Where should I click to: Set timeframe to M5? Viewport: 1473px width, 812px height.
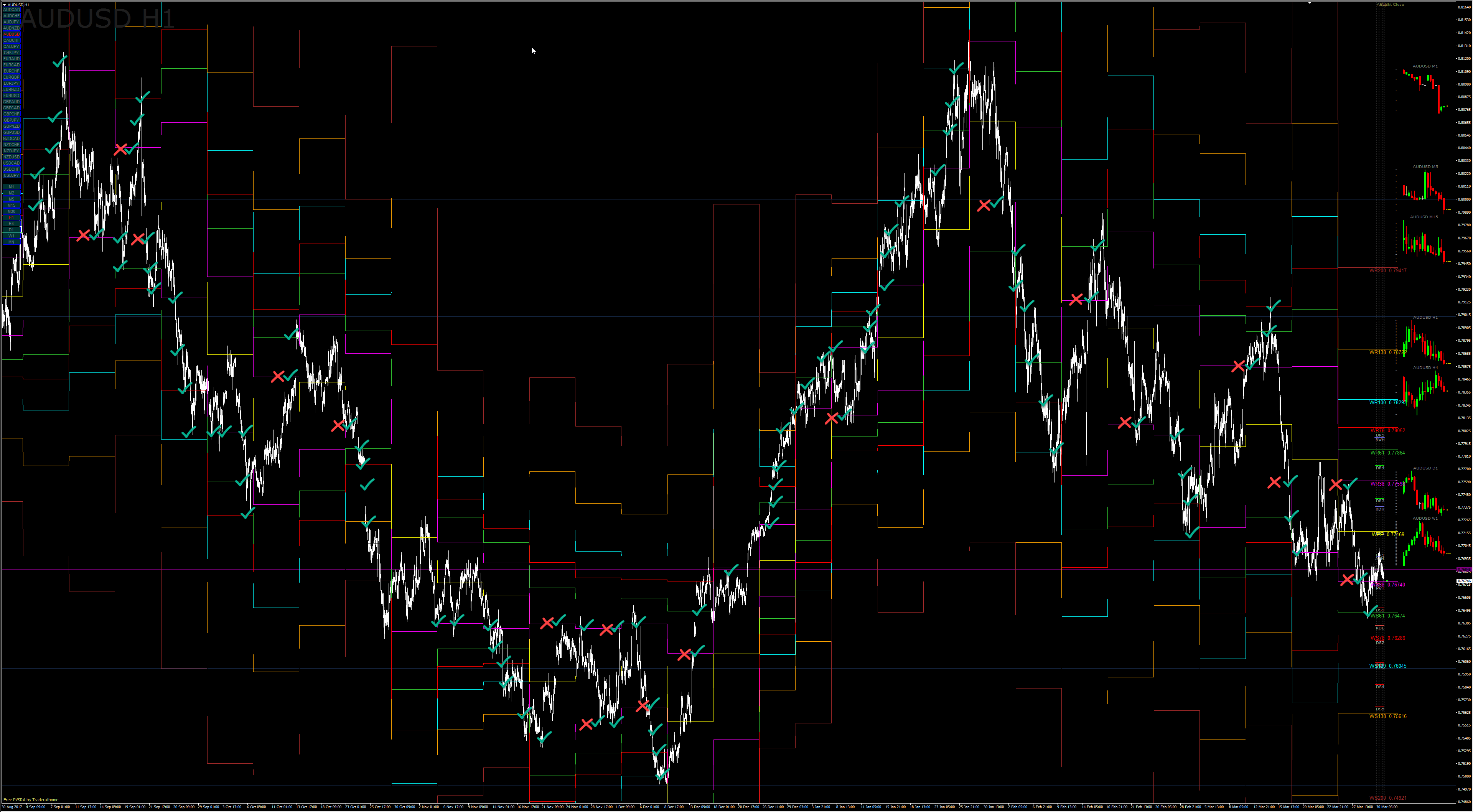12,199
